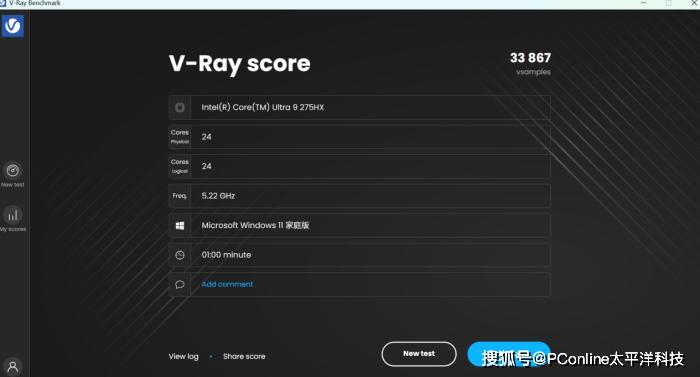Image resolution: width=700 pixels, height=377 pixels.
Task: Click the vsamples label under the score
Action: coord(533,72)
